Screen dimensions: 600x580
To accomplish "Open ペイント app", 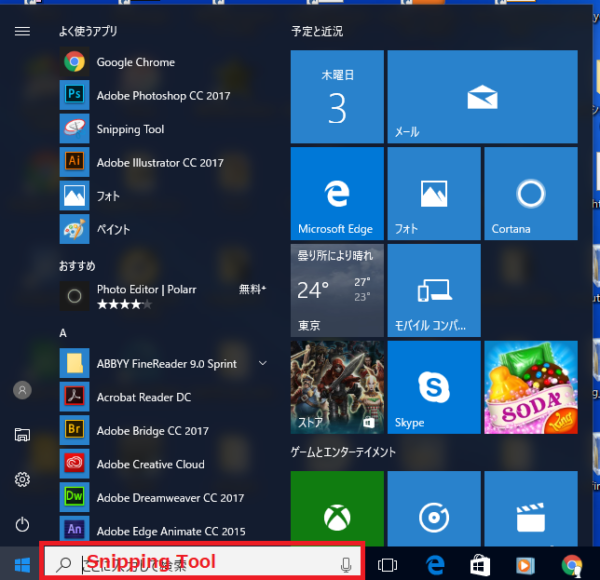I will point(163,229).
